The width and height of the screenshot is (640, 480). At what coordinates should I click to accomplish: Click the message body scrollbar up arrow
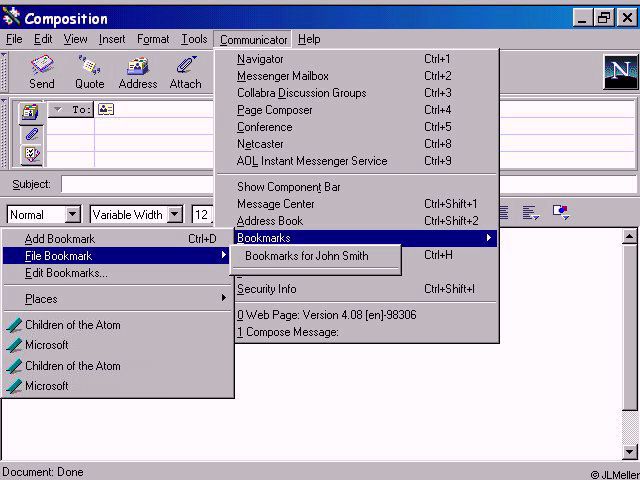pyautogui.click(x=629, y=236)
